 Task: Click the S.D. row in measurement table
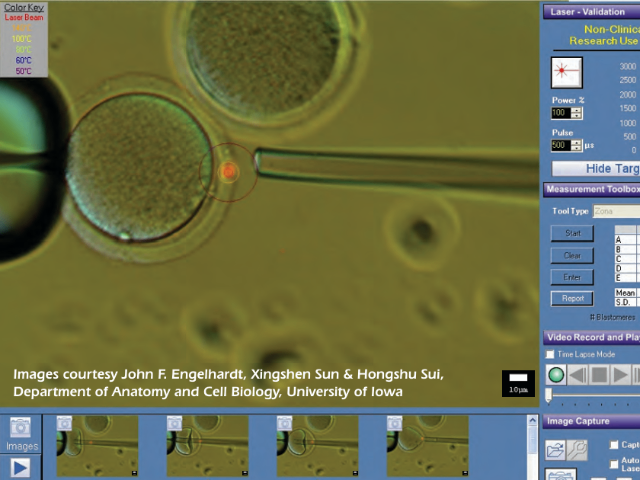pos(627,302)
